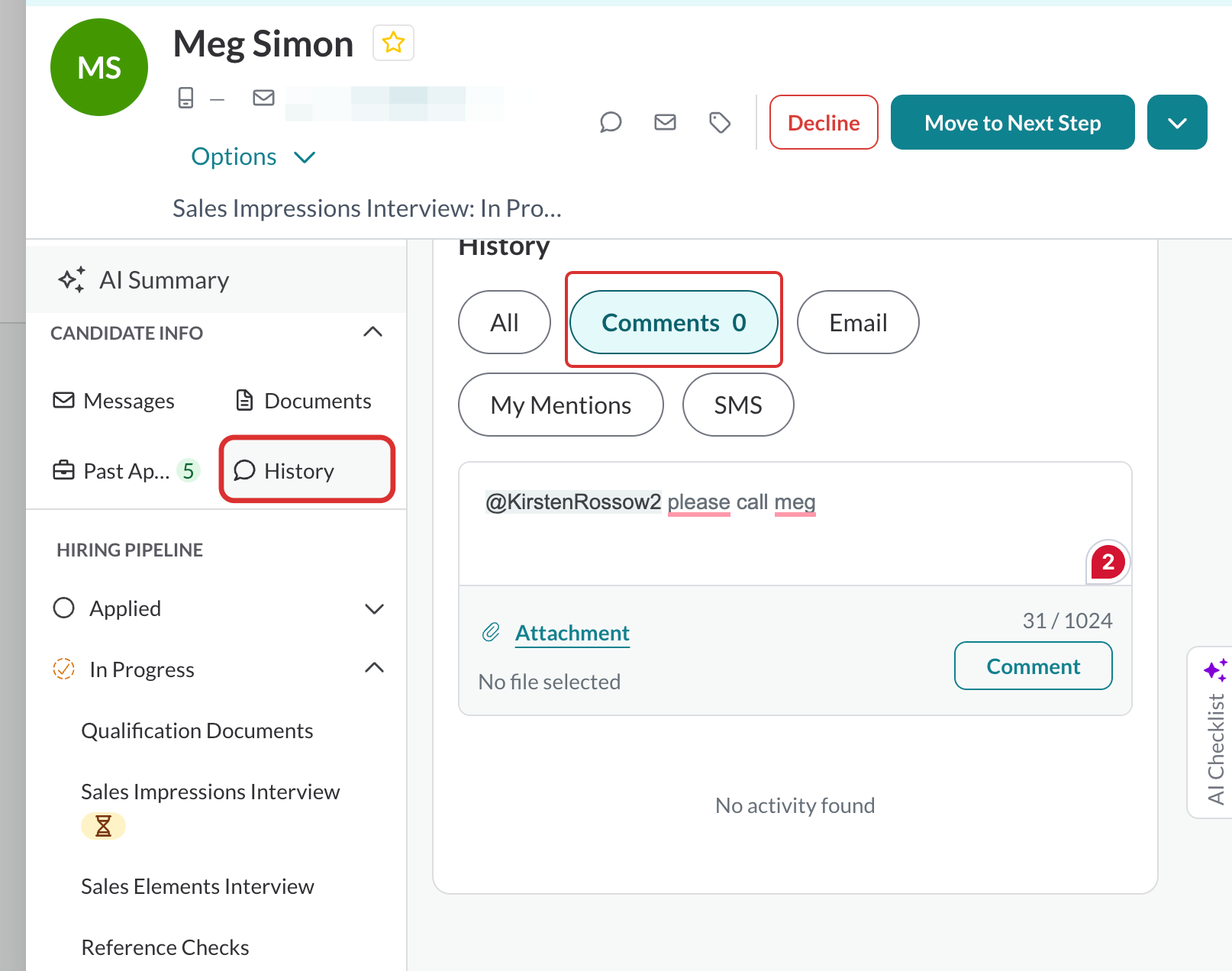This screenshot has width=1232, height=971.
Task: Star Meg Simon as favorite
Action: pos(393,43)
